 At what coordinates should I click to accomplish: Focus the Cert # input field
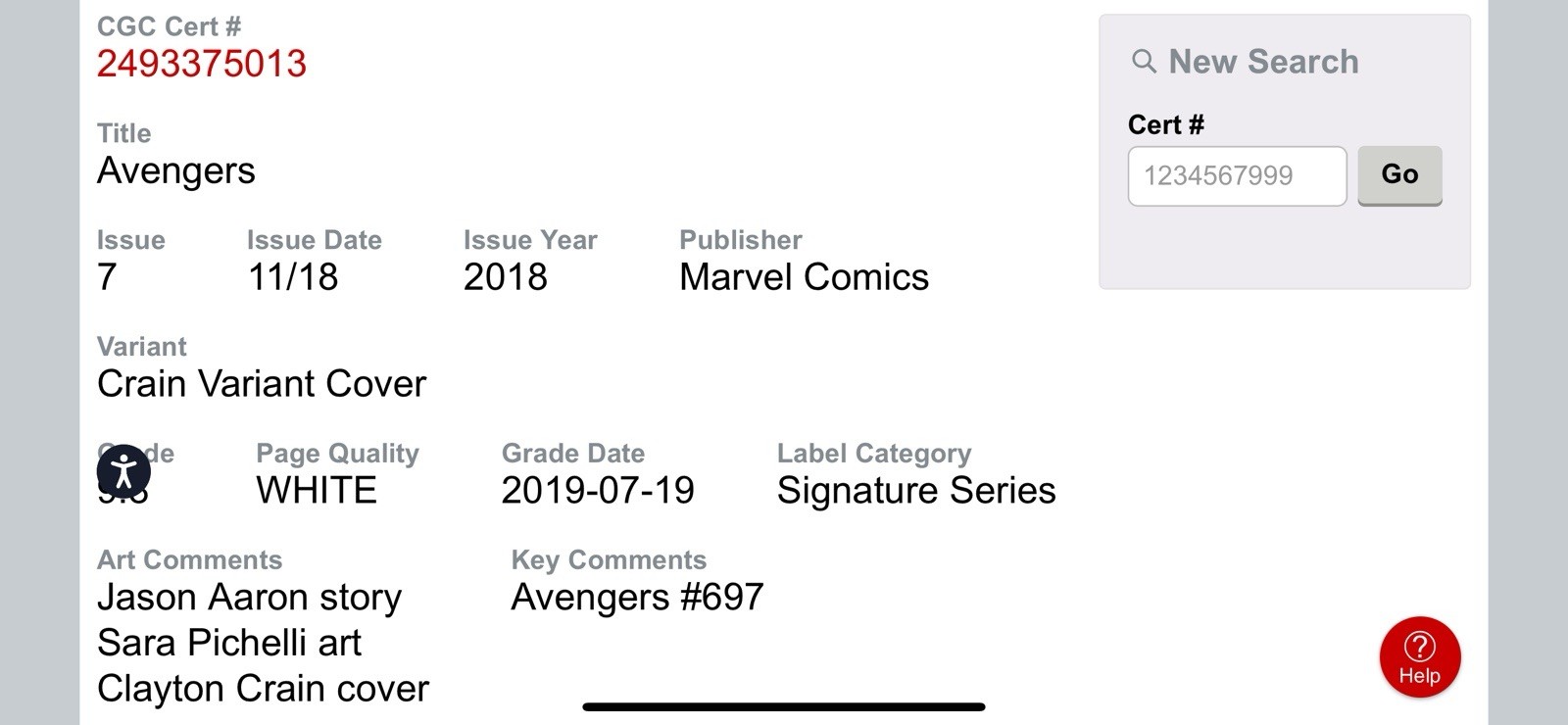coord(1237,176)
